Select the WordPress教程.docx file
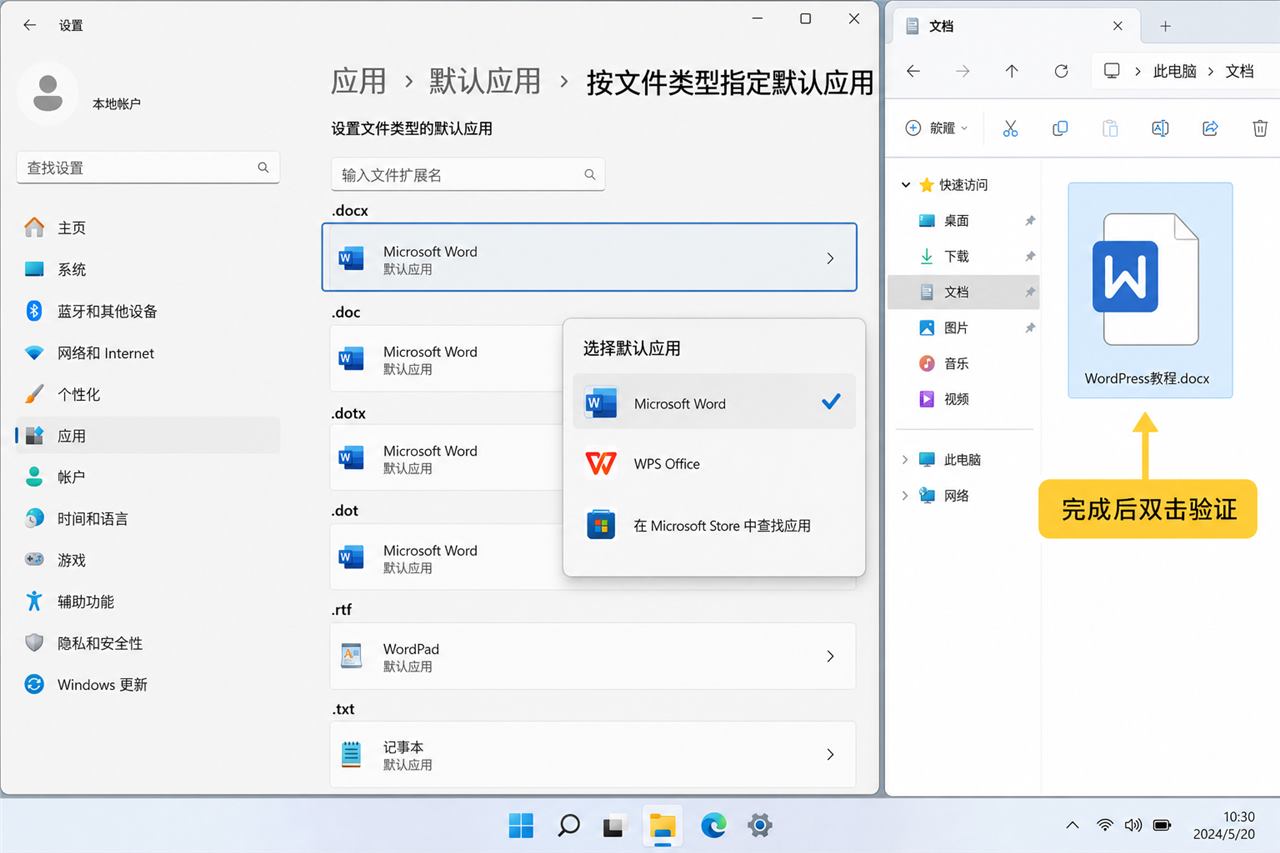The image size is (1280, 853). click(x=1150, y=290)
